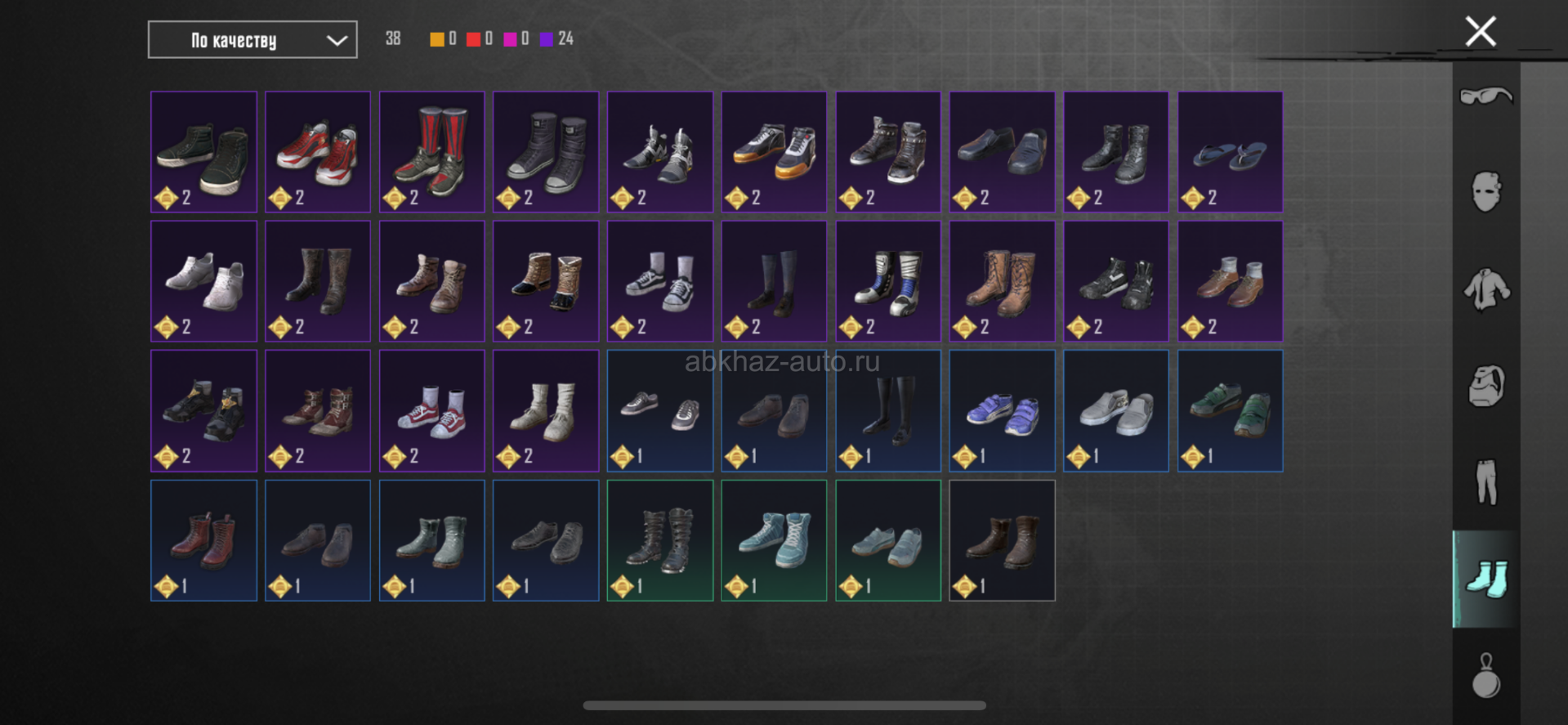Select the brown boots in gray tile
1568x725 pixels.
pos(1002,540)
